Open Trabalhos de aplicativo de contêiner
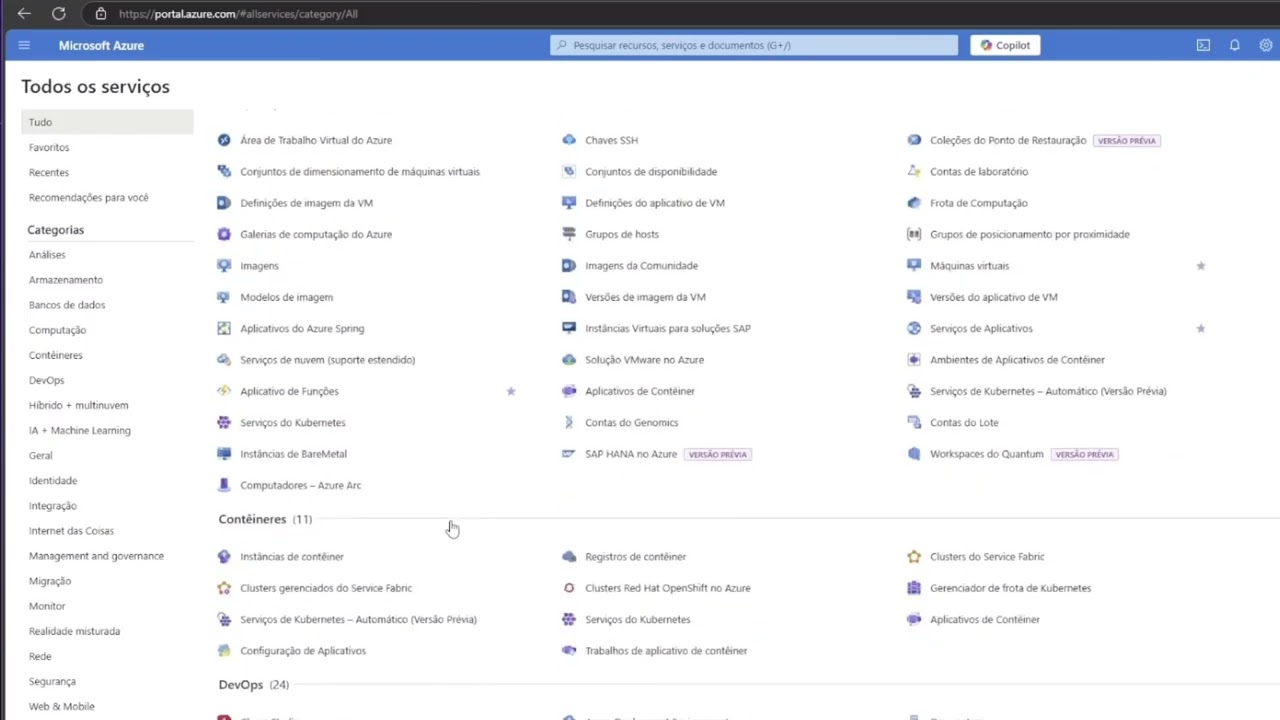 click(x=666, y=650)
